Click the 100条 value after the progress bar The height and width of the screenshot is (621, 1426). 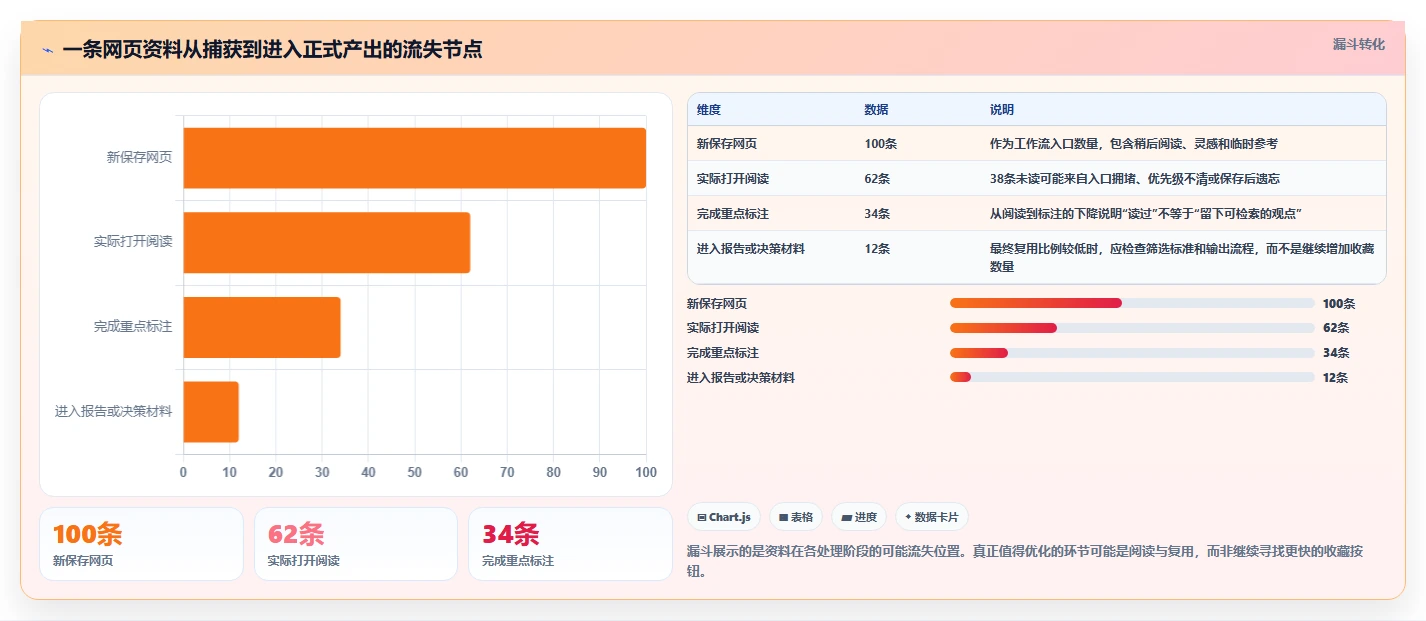tap(1339, 304)
